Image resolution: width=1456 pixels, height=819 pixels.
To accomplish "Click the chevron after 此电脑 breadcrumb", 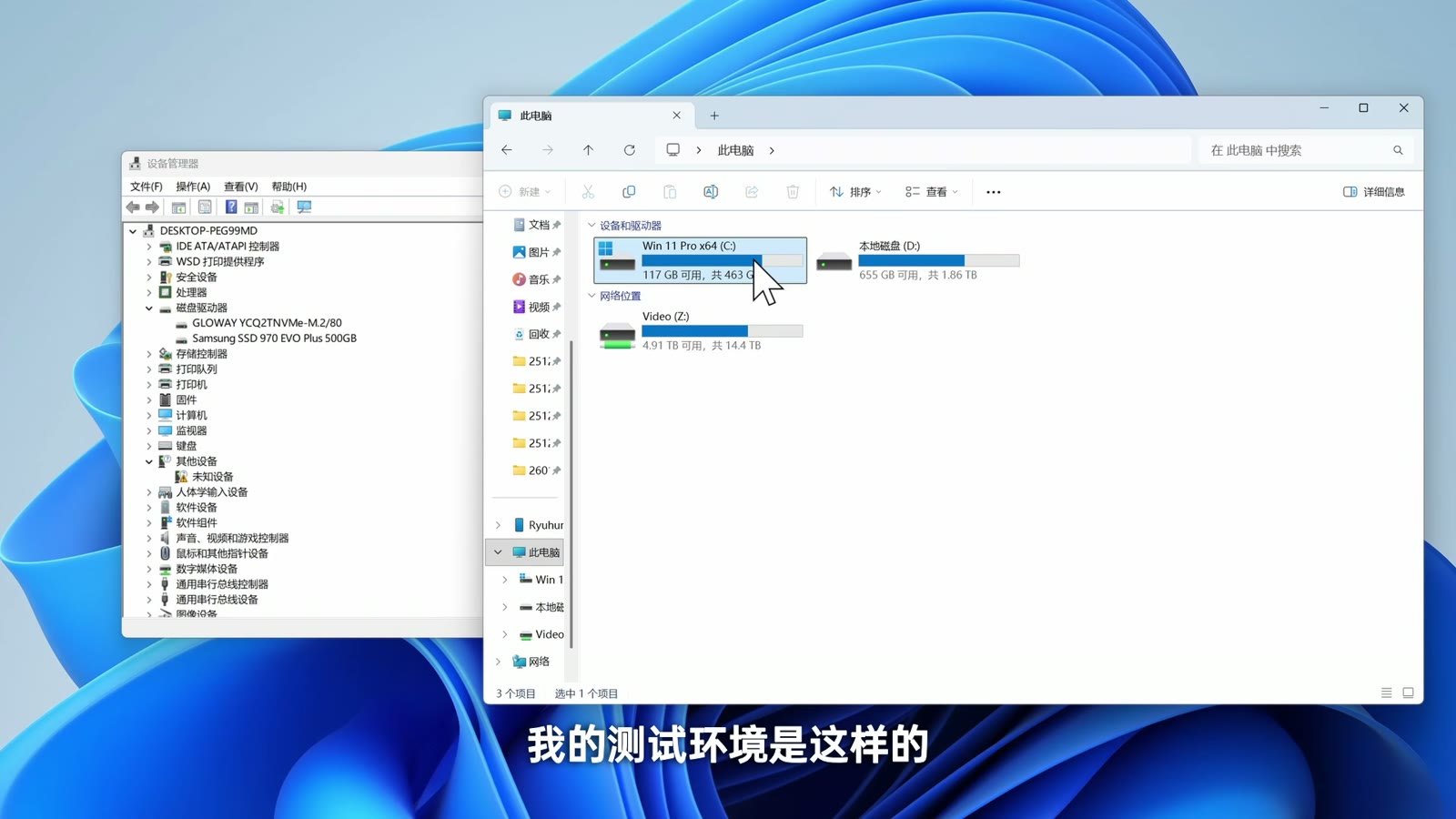I will point(772,150).
